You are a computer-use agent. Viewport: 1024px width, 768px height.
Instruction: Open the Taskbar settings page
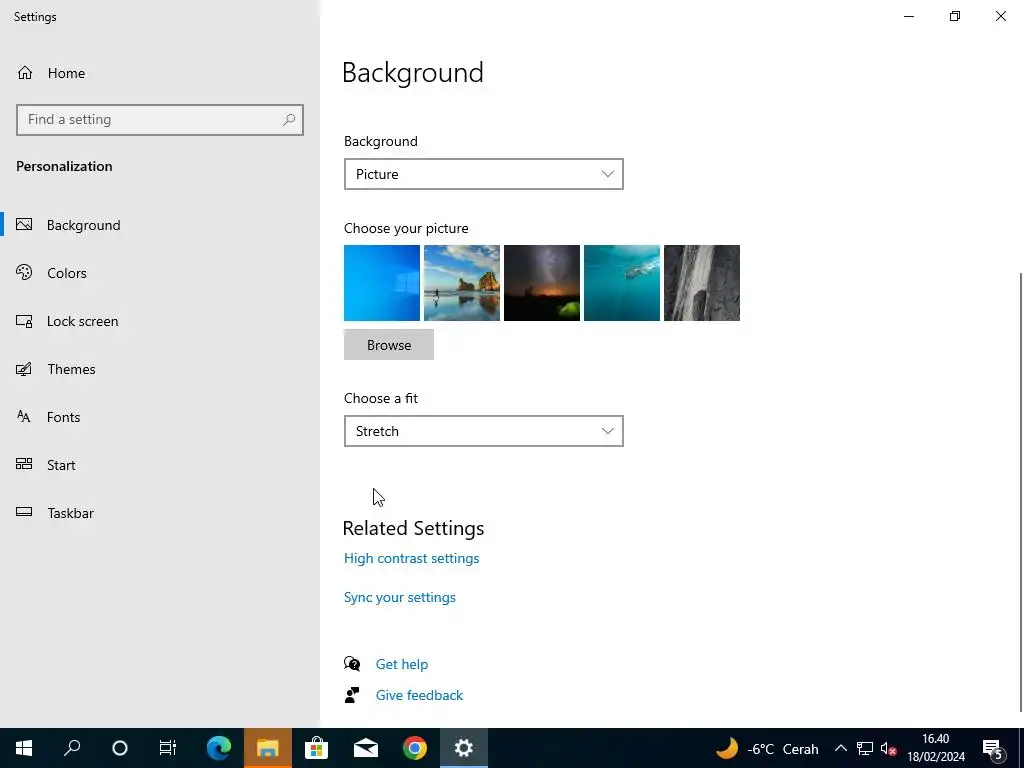160,513
